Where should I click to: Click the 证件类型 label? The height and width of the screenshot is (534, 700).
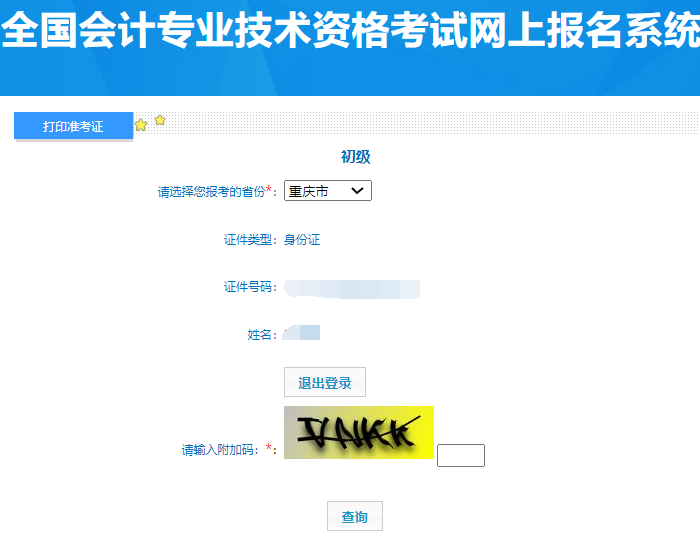point(248,240)
